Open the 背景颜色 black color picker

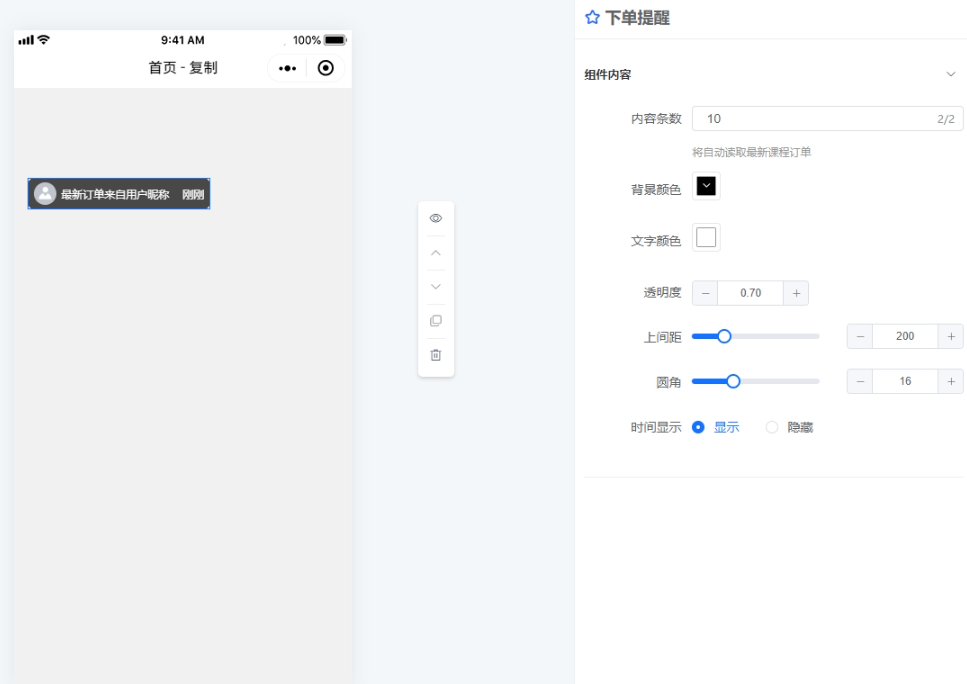(706, 186)
